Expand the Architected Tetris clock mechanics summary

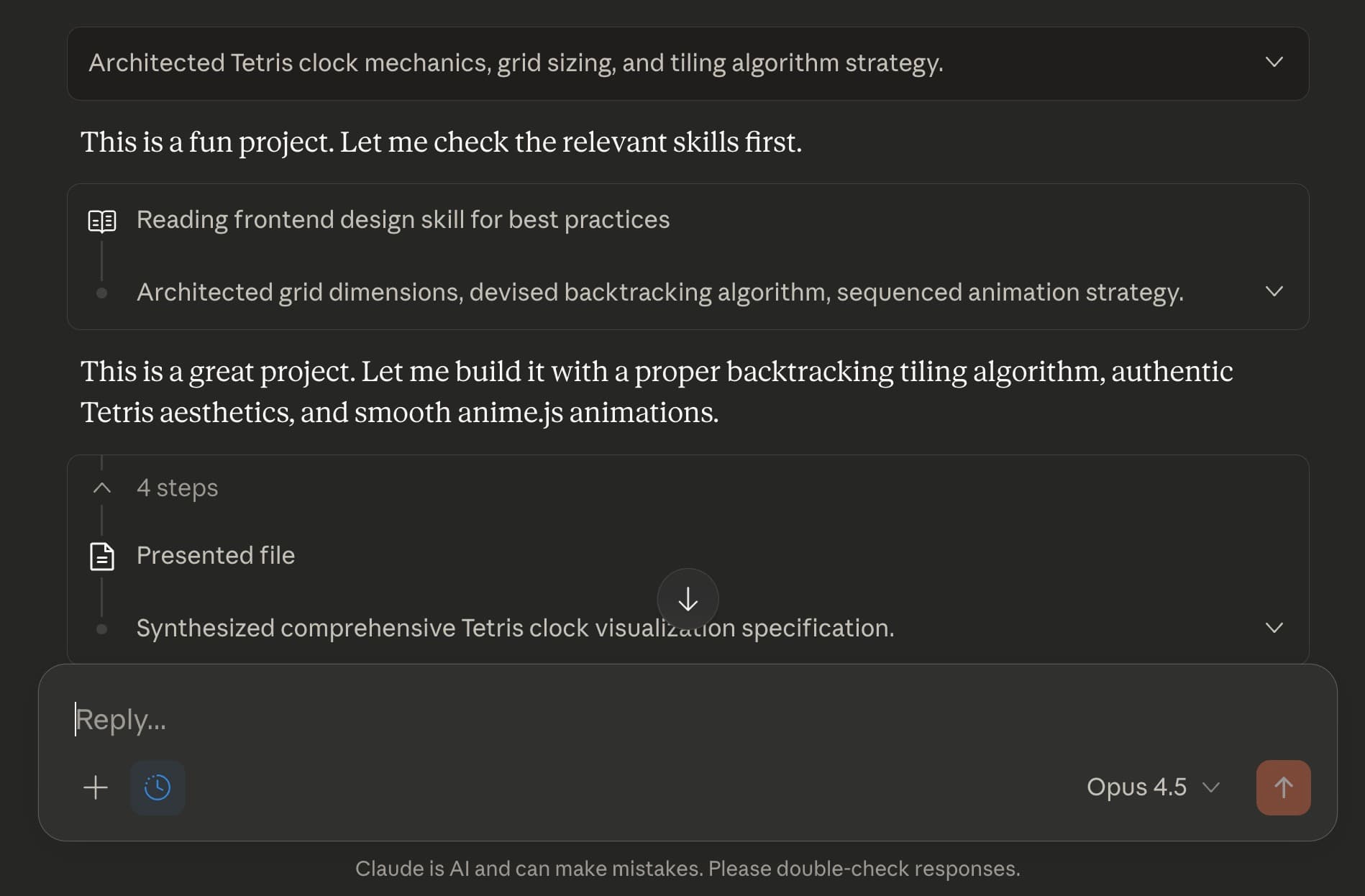tap(1274, 63)
